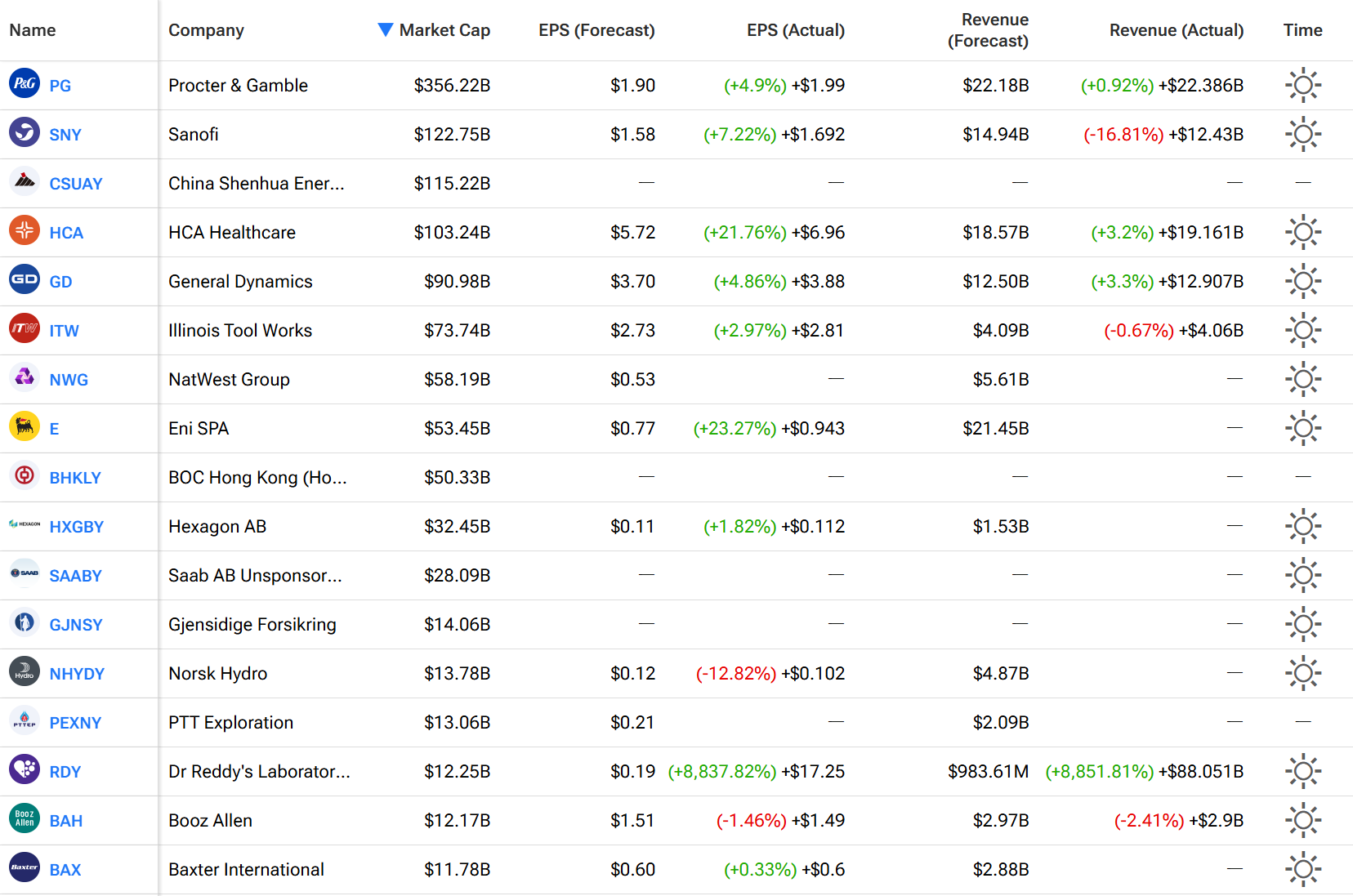
Task: Click the Dr Reddy's logo icon
Action: pos(25,769)
